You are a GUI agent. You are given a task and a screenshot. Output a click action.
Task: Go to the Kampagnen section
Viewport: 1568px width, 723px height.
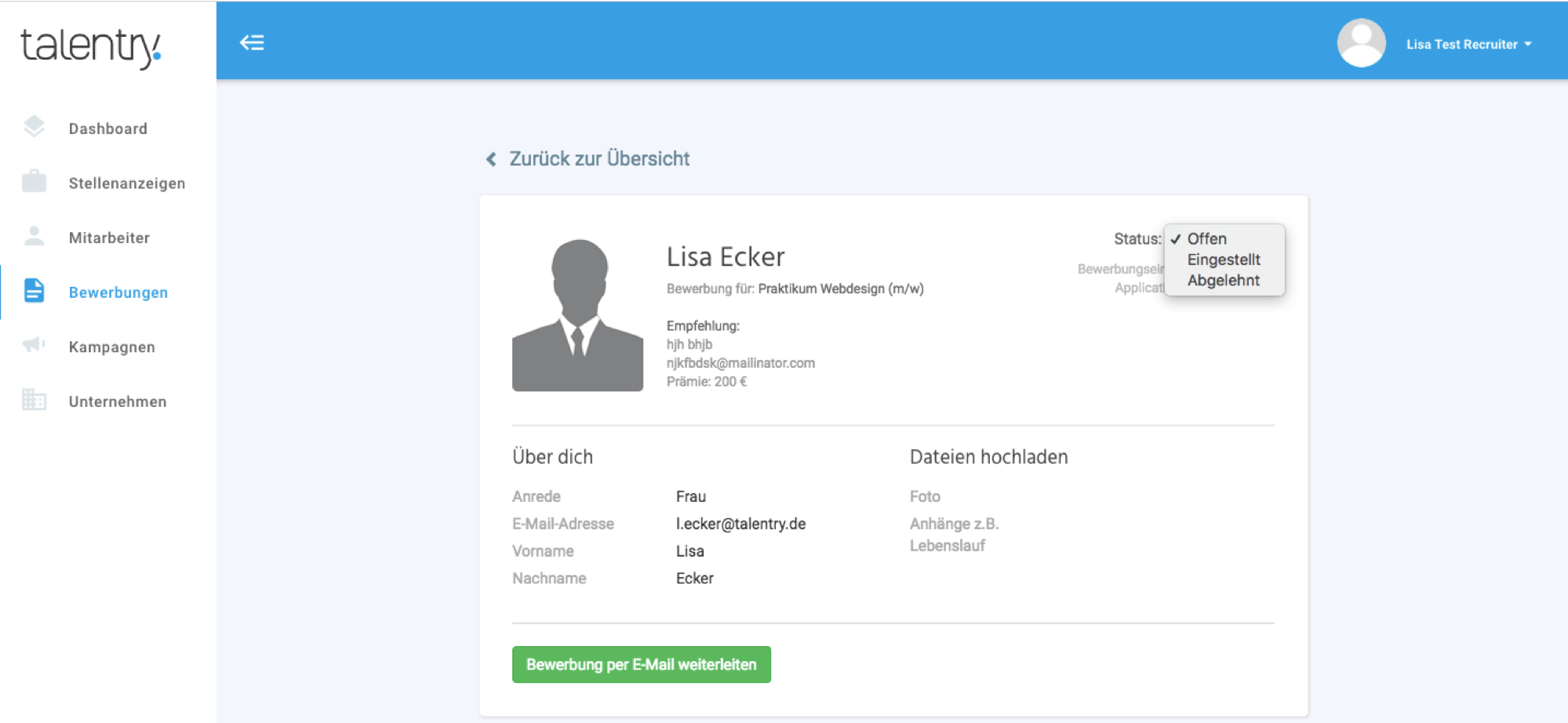(111, 347)
